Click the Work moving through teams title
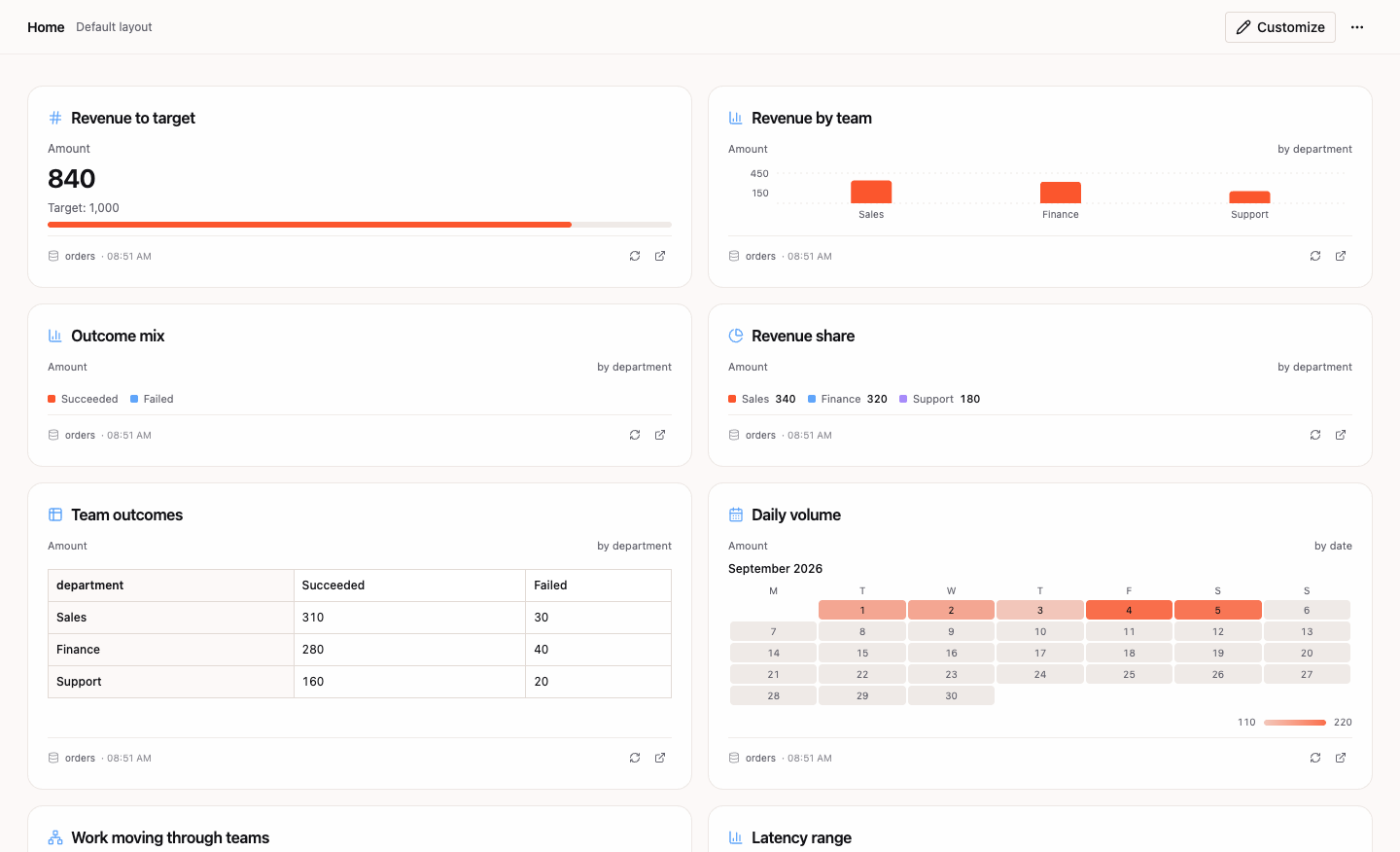The width and height of the screenshot is (1400, 852). tap(170, 837)
